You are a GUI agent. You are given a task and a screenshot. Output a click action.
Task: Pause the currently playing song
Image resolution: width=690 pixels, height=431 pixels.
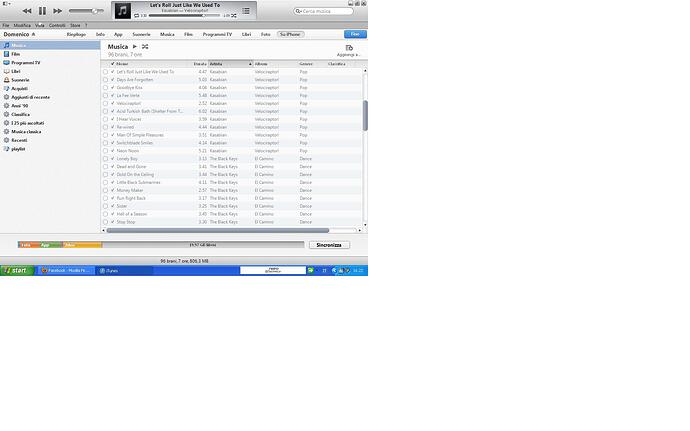coord(42,11)
